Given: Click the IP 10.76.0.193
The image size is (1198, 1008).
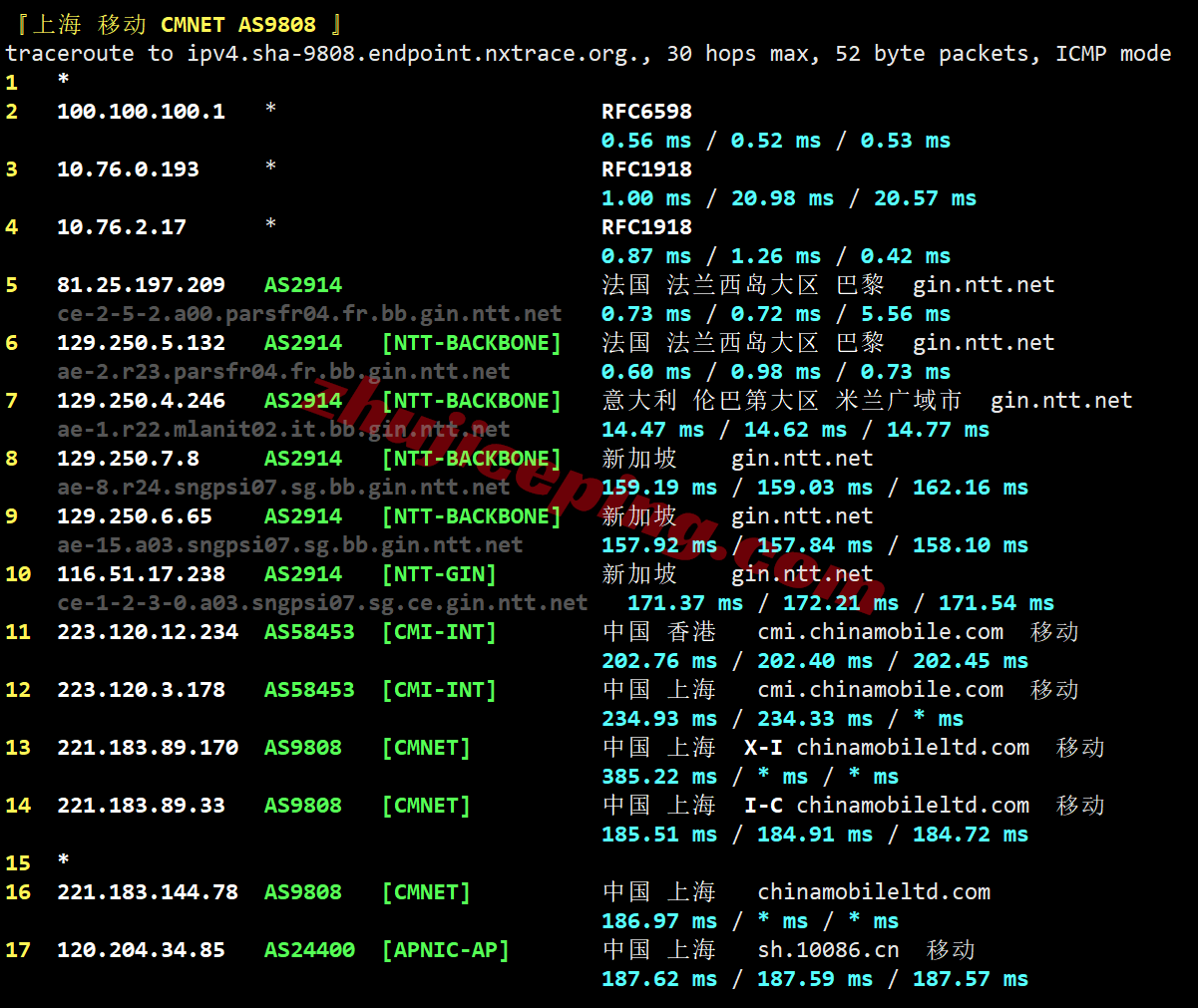Looking at the screenshot, I should 128,169.
